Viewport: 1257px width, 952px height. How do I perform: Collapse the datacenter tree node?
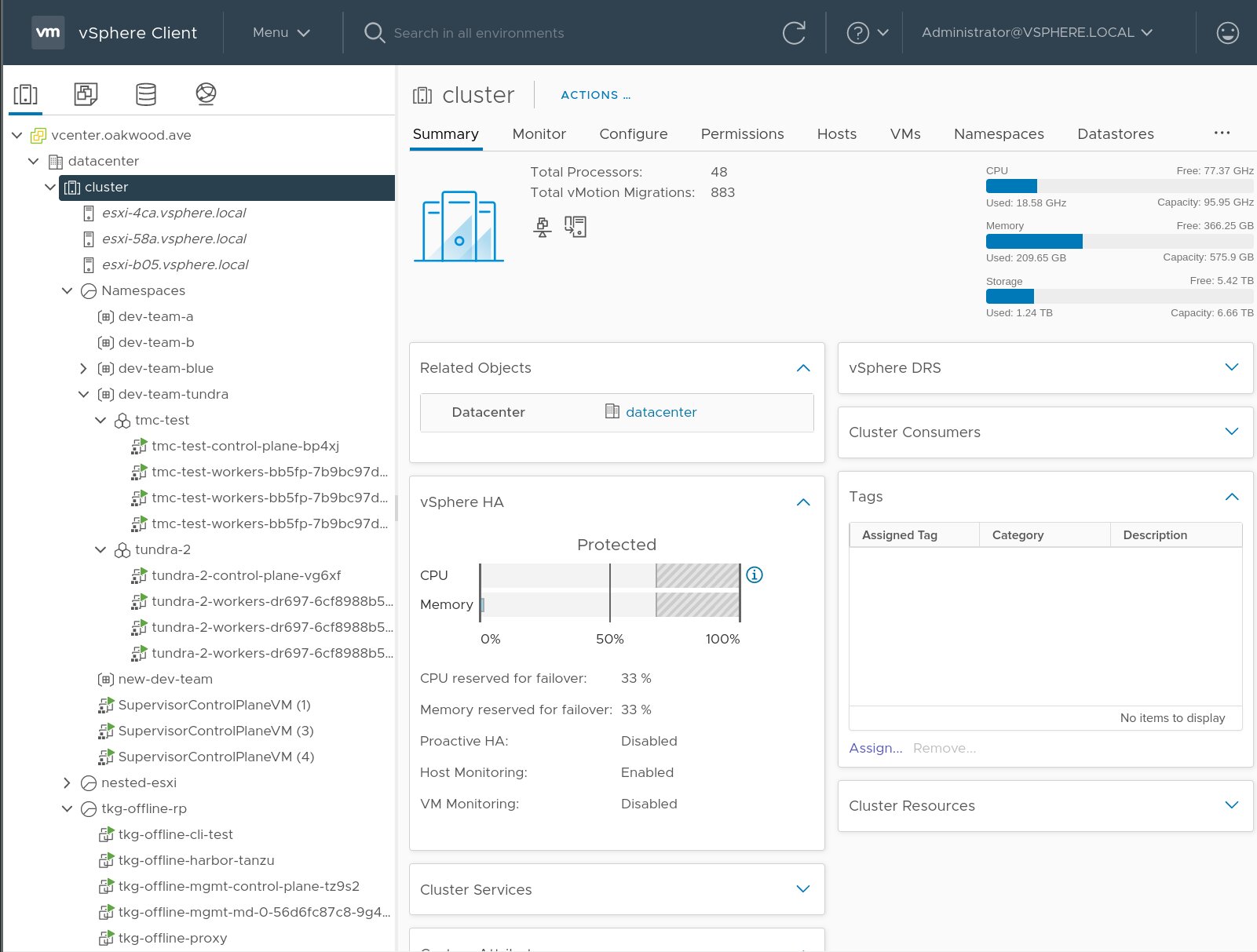[x=34, y=161]
